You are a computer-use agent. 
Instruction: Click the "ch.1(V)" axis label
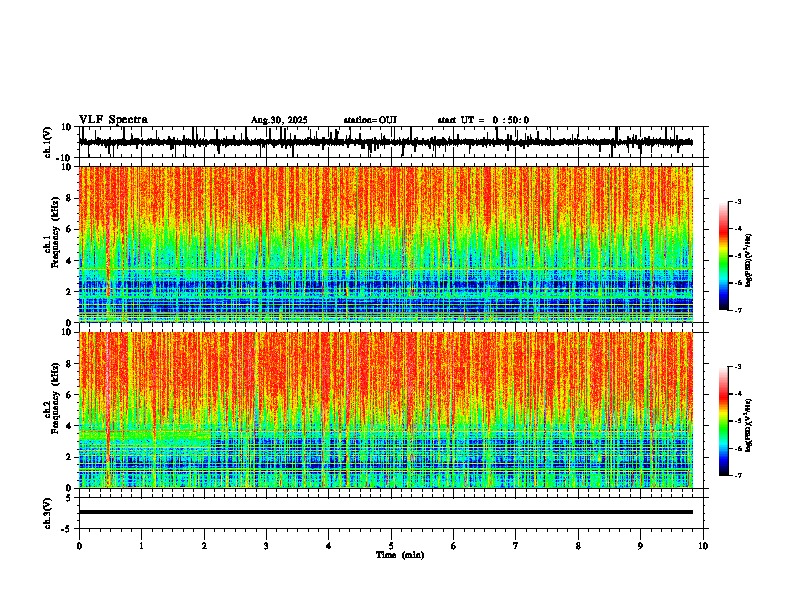48,142
